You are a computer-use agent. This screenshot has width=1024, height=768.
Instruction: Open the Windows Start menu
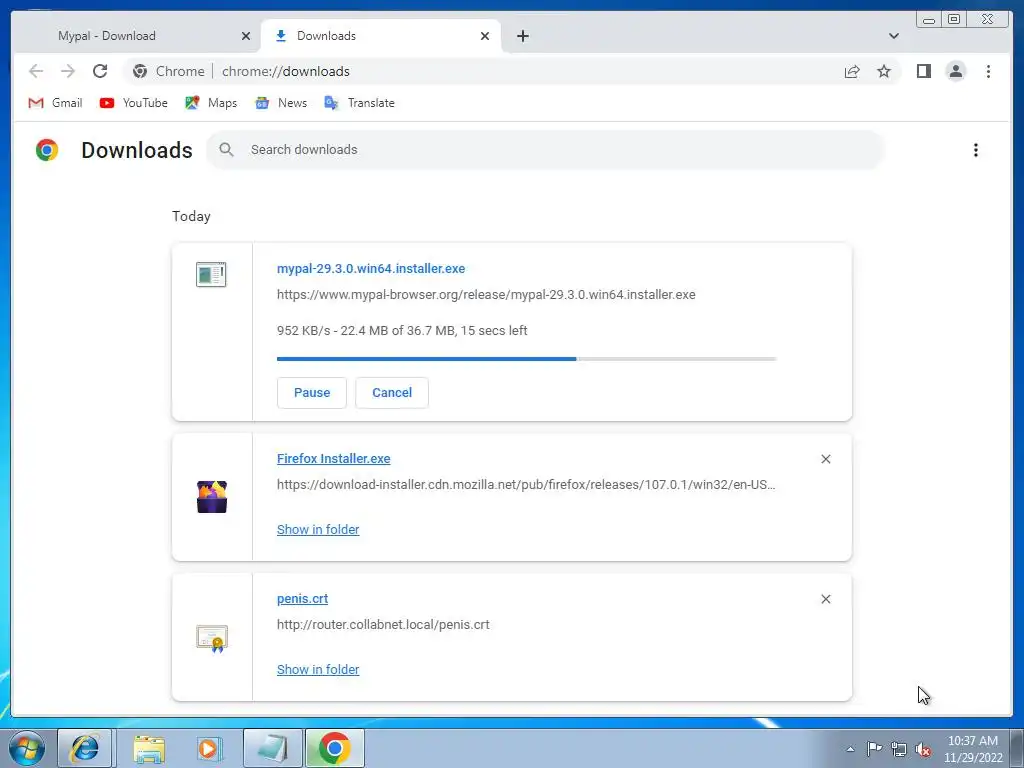(26, 748)
